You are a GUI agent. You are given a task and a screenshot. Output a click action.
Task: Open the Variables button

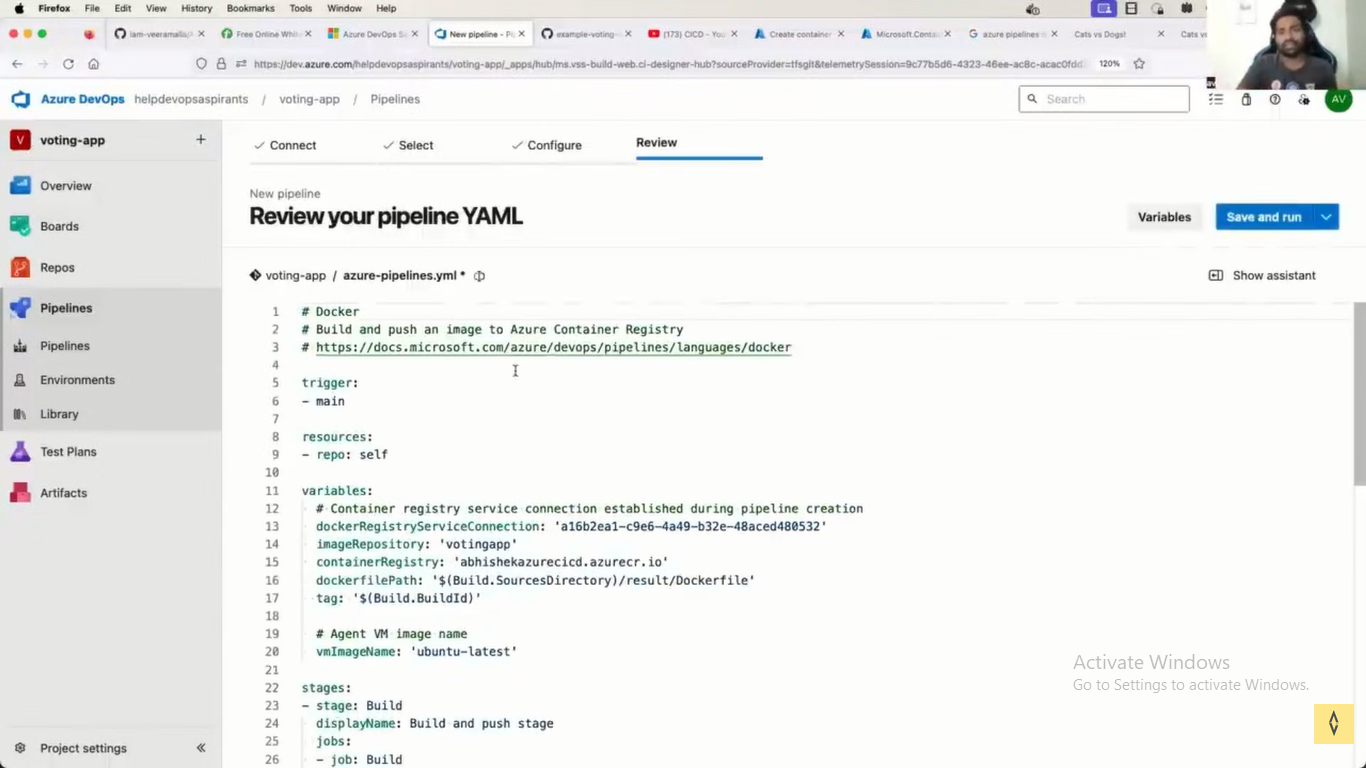[1164, 217]
